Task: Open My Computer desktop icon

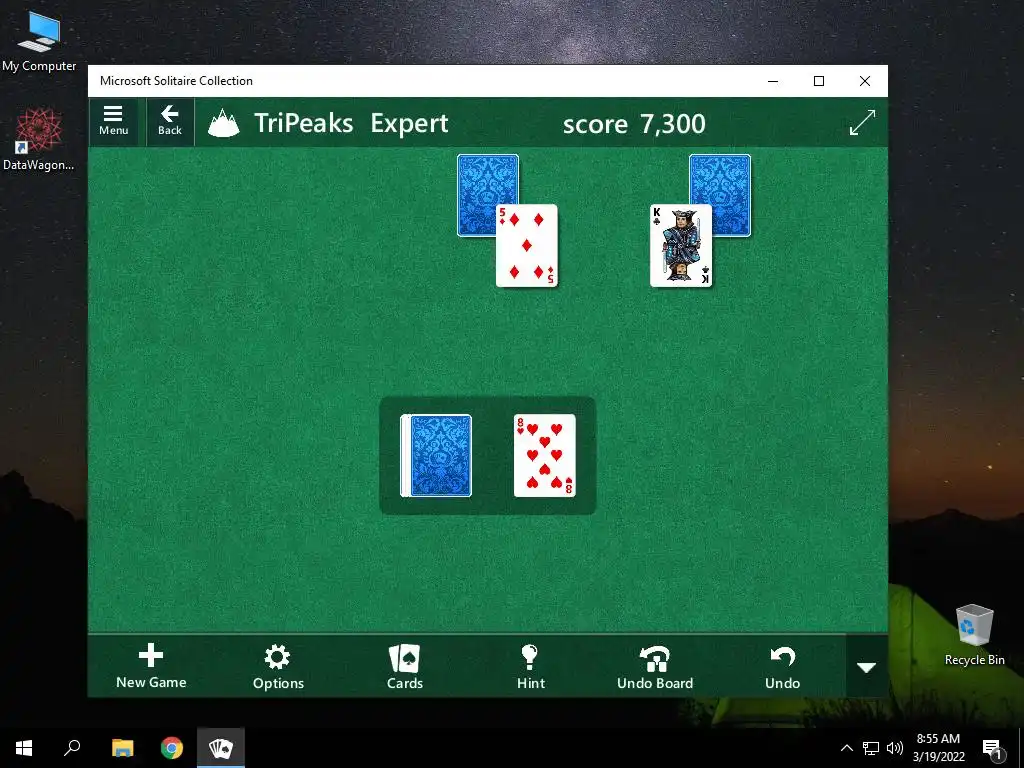Action: click(x=39, y=40)
